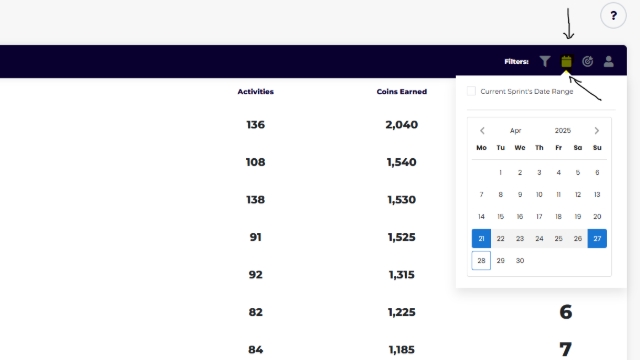The height and width of the screenshot is (360, 640).
Task: Click the 2,040 coins value
Action: [x=402, y=124]
